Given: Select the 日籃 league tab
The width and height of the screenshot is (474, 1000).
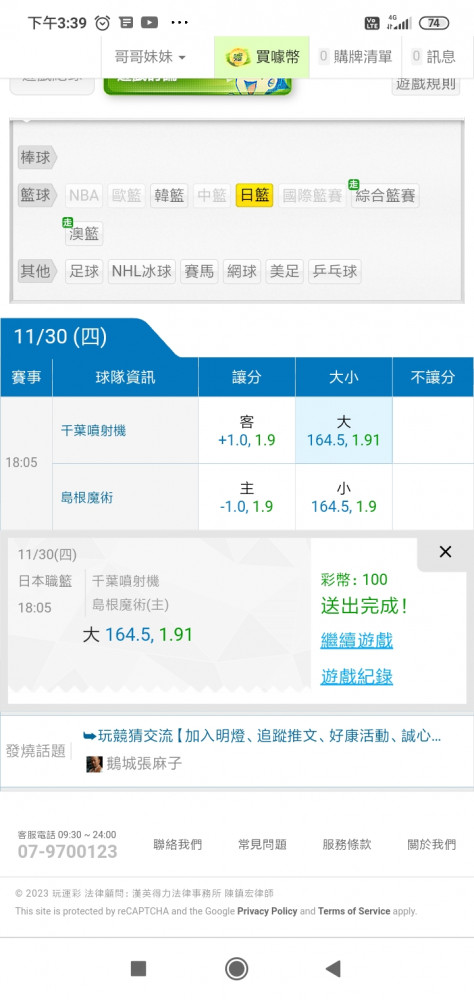Looking at the screenshot, I should pos(254,195).
